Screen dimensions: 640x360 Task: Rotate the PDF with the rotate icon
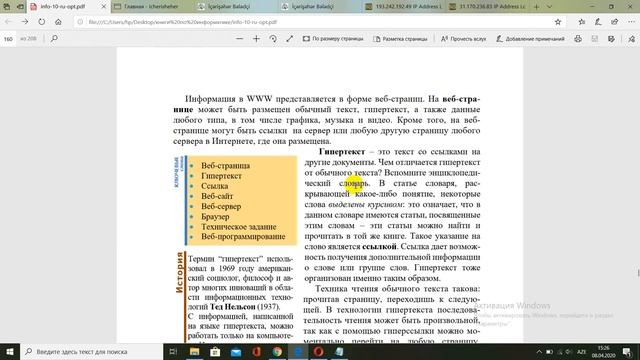point(273,39)
